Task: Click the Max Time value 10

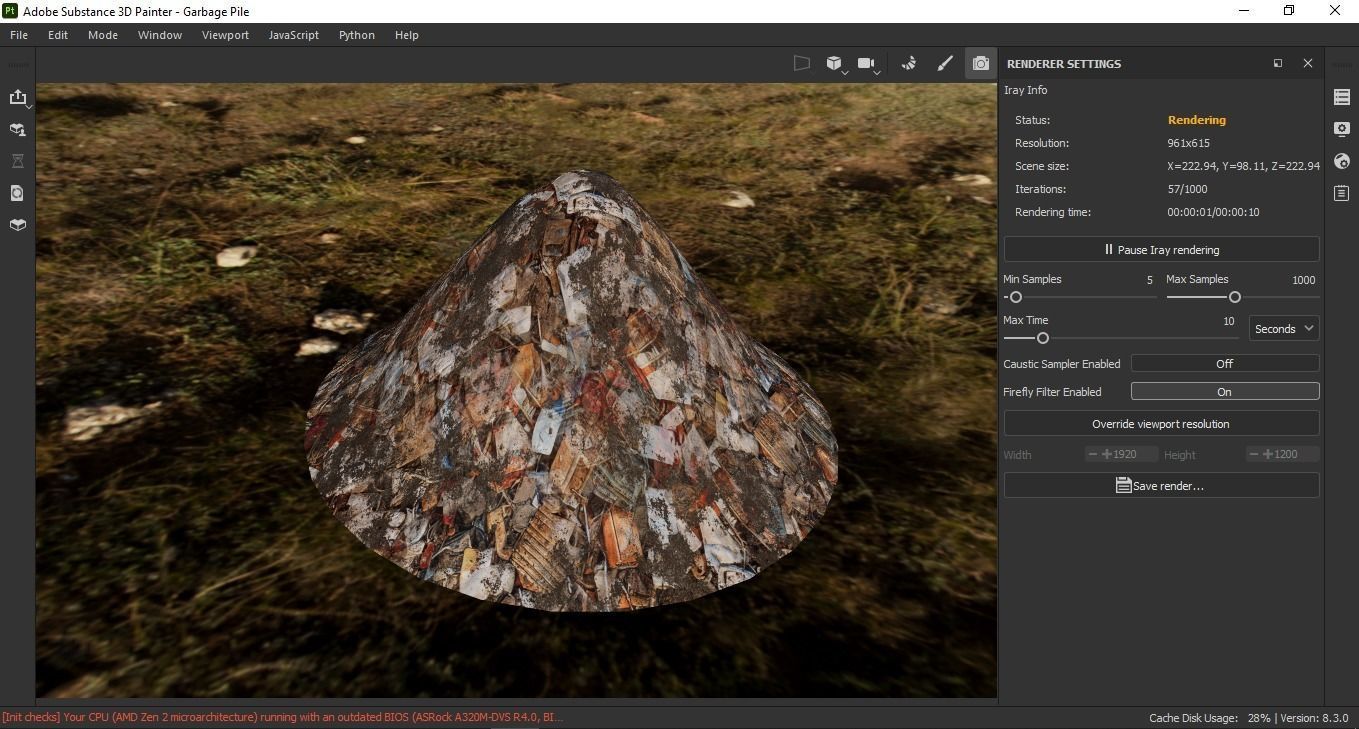Action: [1229, 321]
